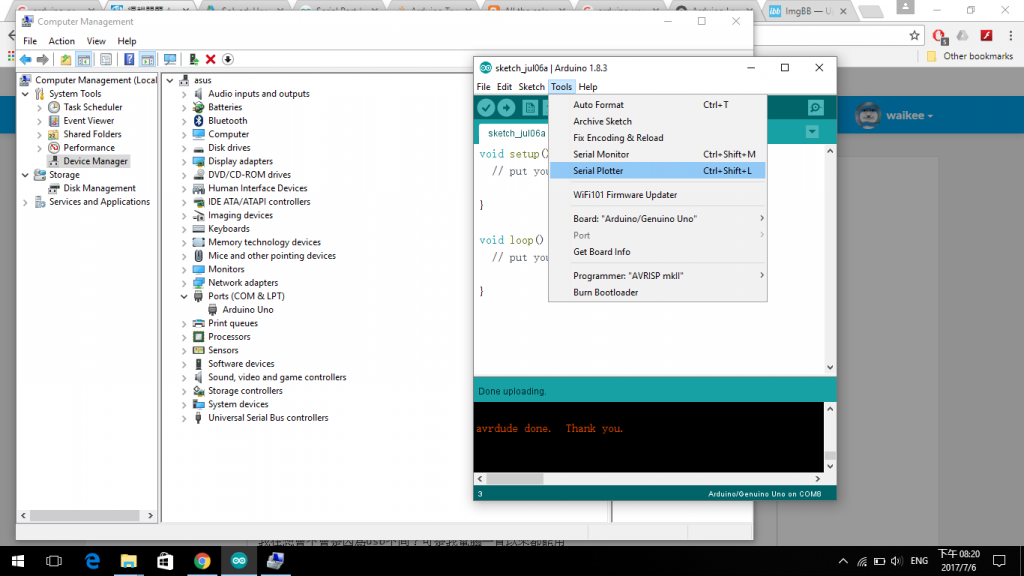Image resolution: width=1024 pixels, height=576 pixels.
Task: Open the sketch tab dropdown arrow
Action: [x=812, y=132]
